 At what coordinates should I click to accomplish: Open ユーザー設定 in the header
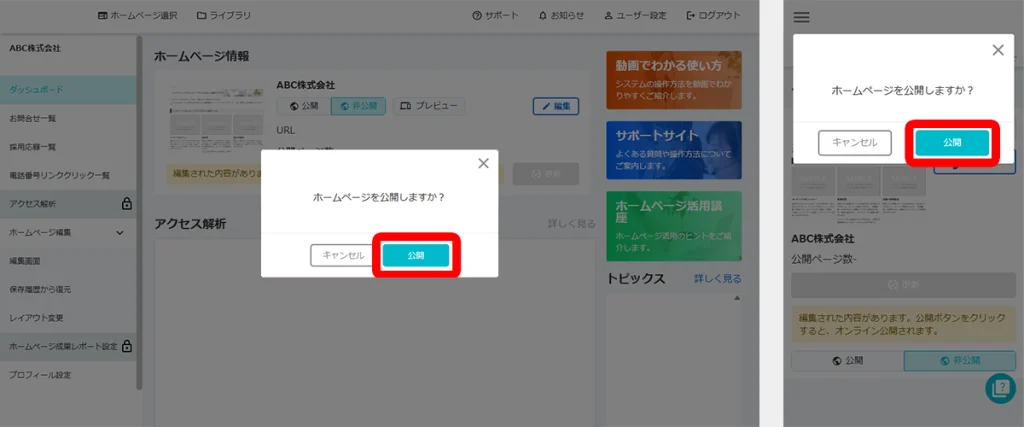coord(635,16)
